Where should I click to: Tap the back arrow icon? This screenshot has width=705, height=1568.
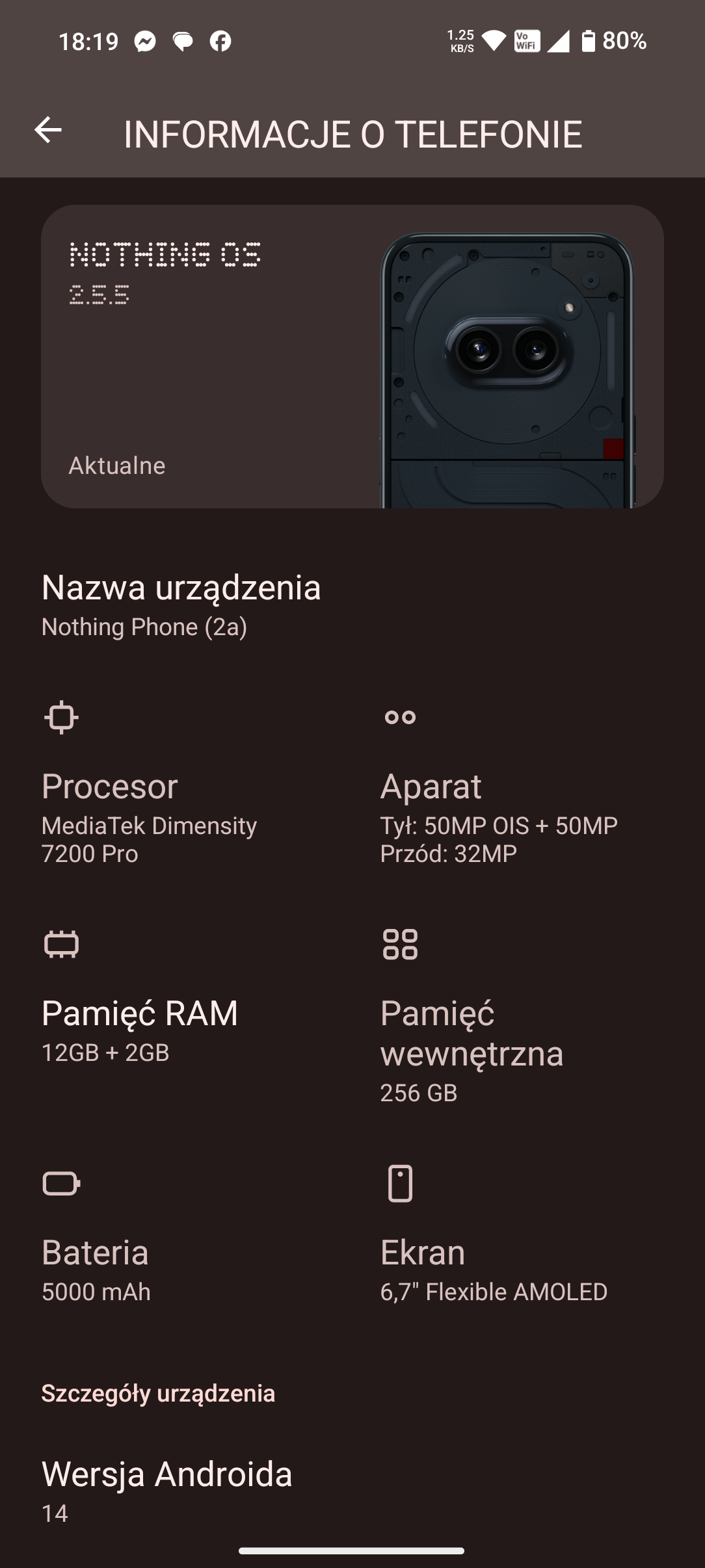48,130
